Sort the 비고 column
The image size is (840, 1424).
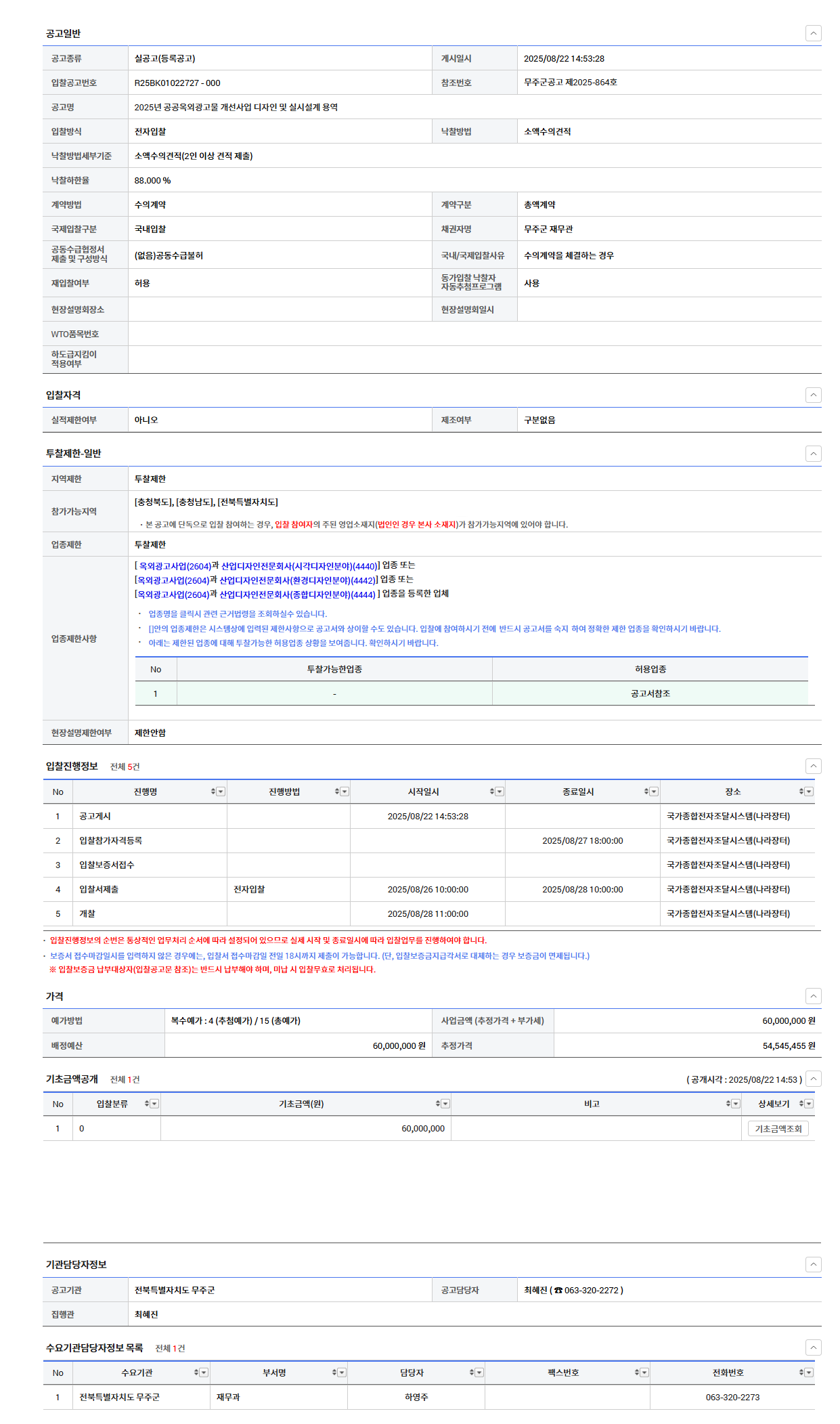pyautogui.click(x=728, y=1104)
